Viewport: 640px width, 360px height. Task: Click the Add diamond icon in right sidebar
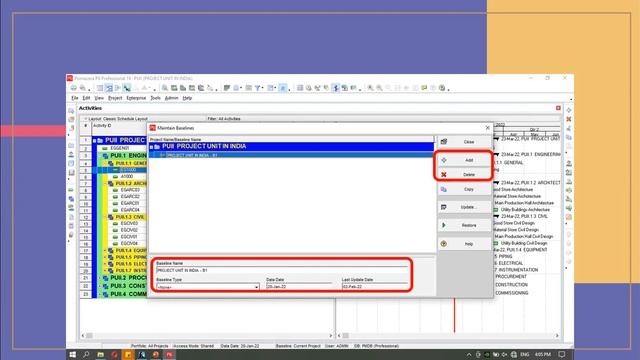569,110
